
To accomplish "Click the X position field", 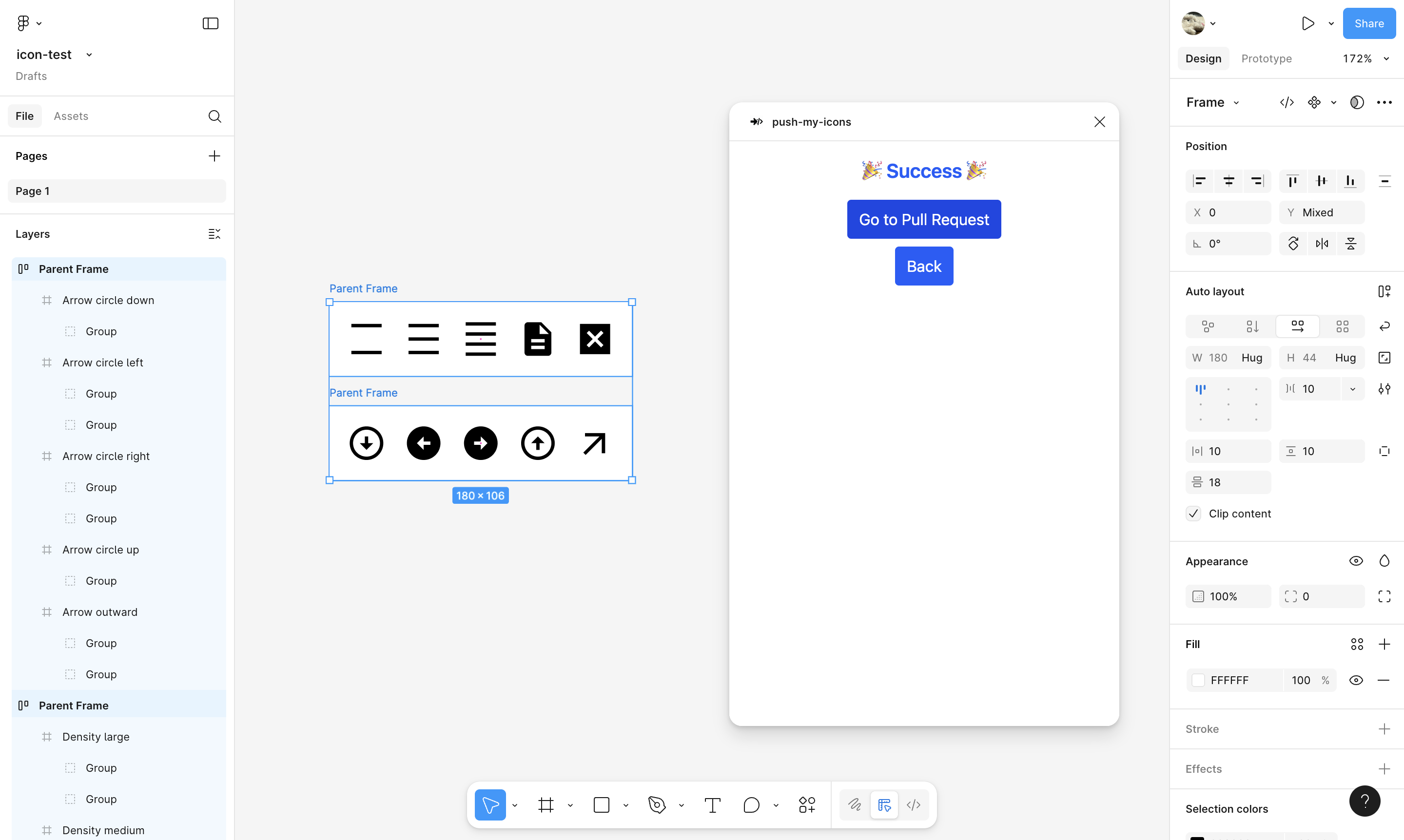I will (1228, 213).
